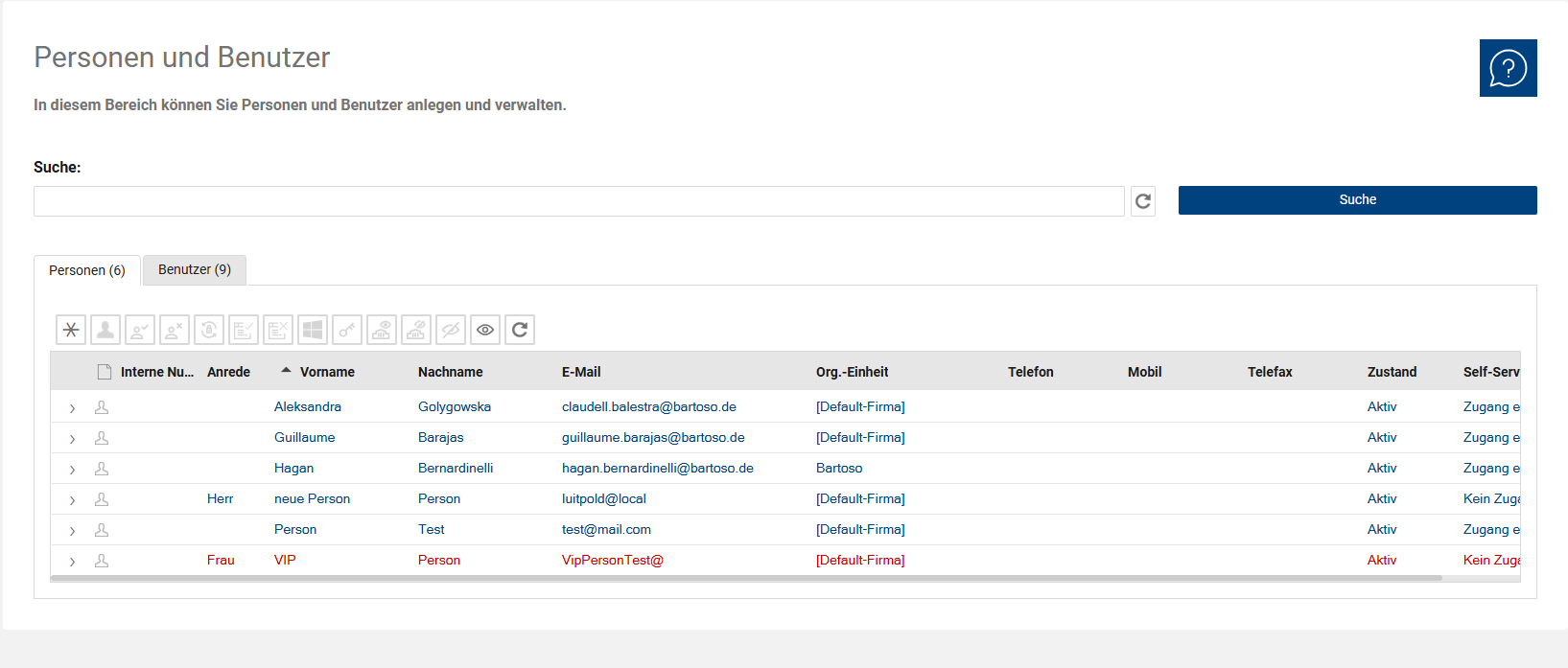Expand the Aleksandra Golygowska row
This screenshot has width=1568, height=668.
[x=72, y=408]
